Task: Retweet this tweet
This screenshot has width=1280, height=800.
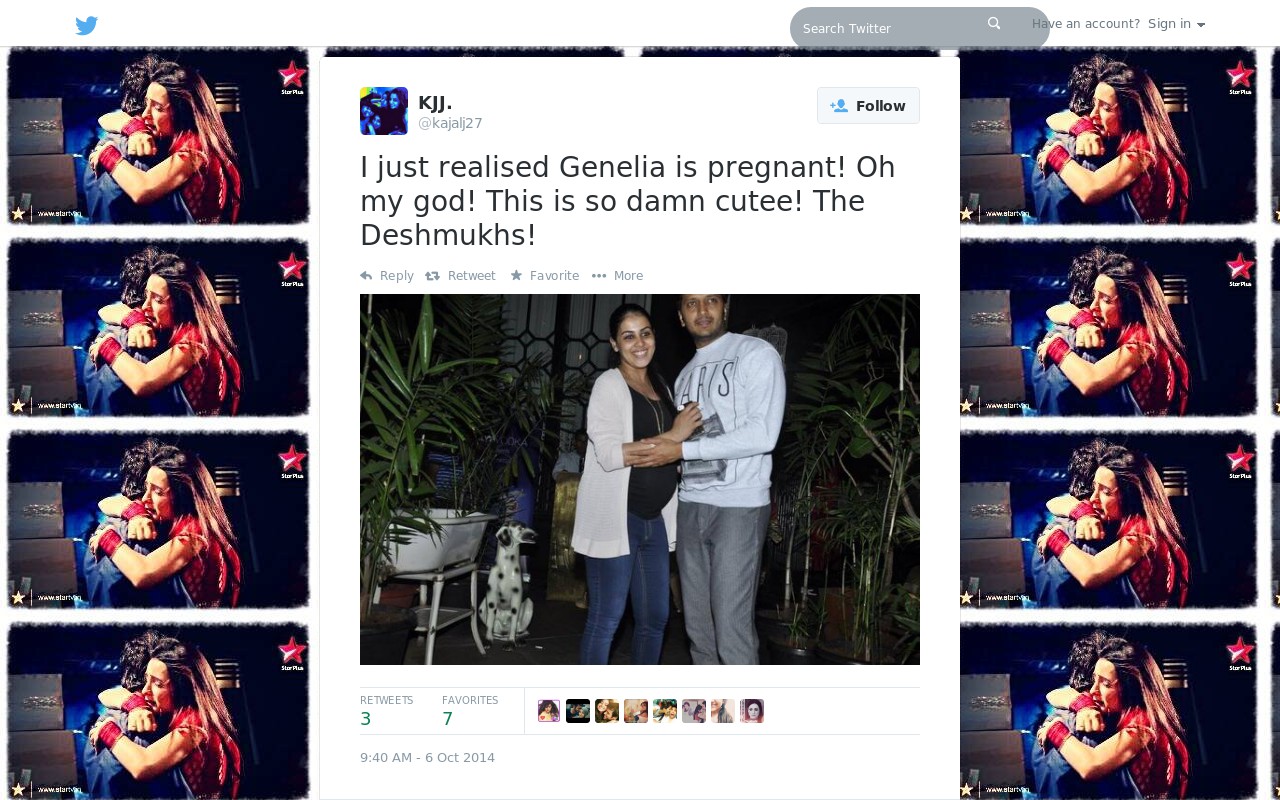Action: click(x=460, y=276)
